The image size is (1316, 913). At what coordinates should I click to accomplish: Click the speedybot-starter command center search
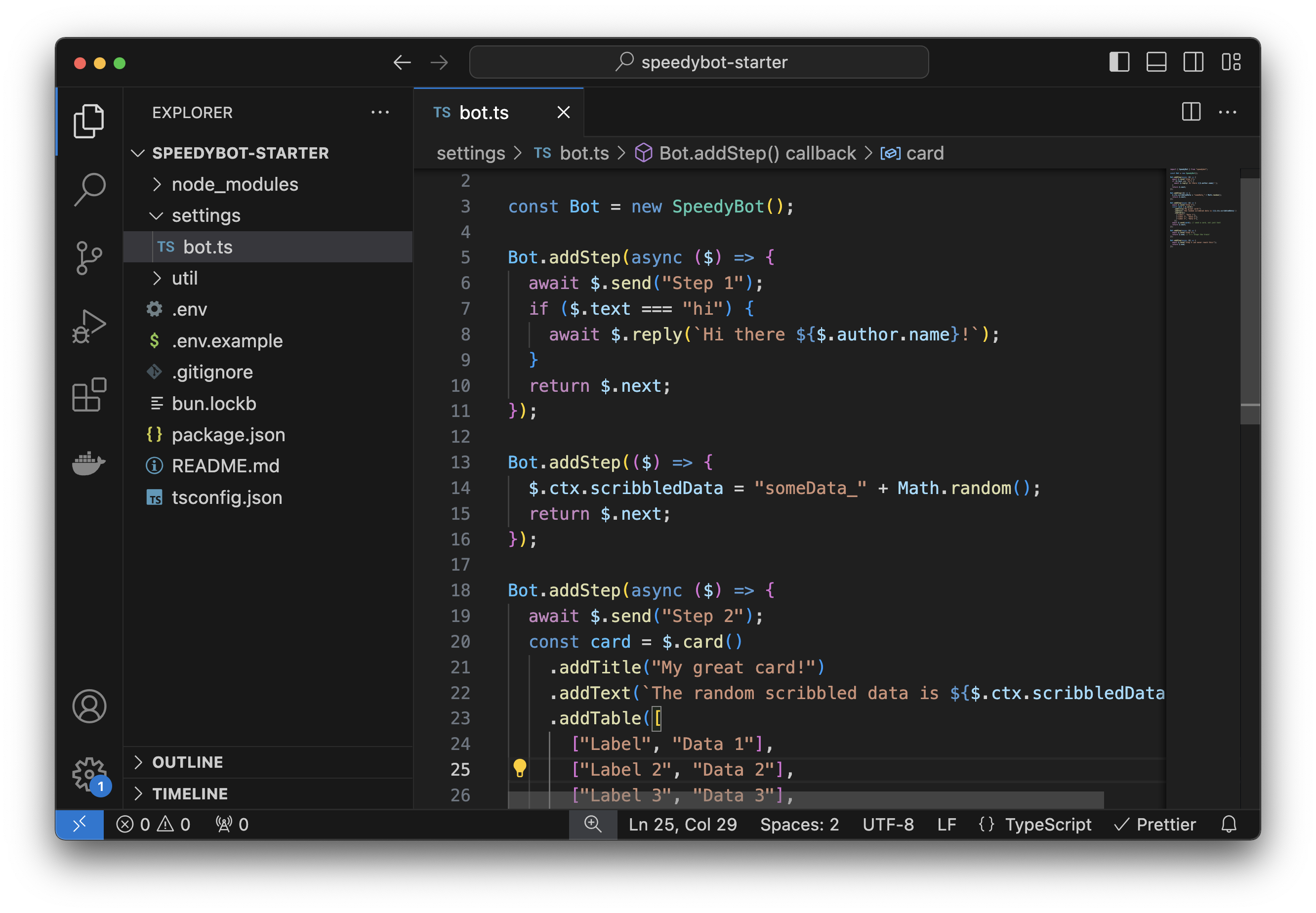[x=699, y=62]
